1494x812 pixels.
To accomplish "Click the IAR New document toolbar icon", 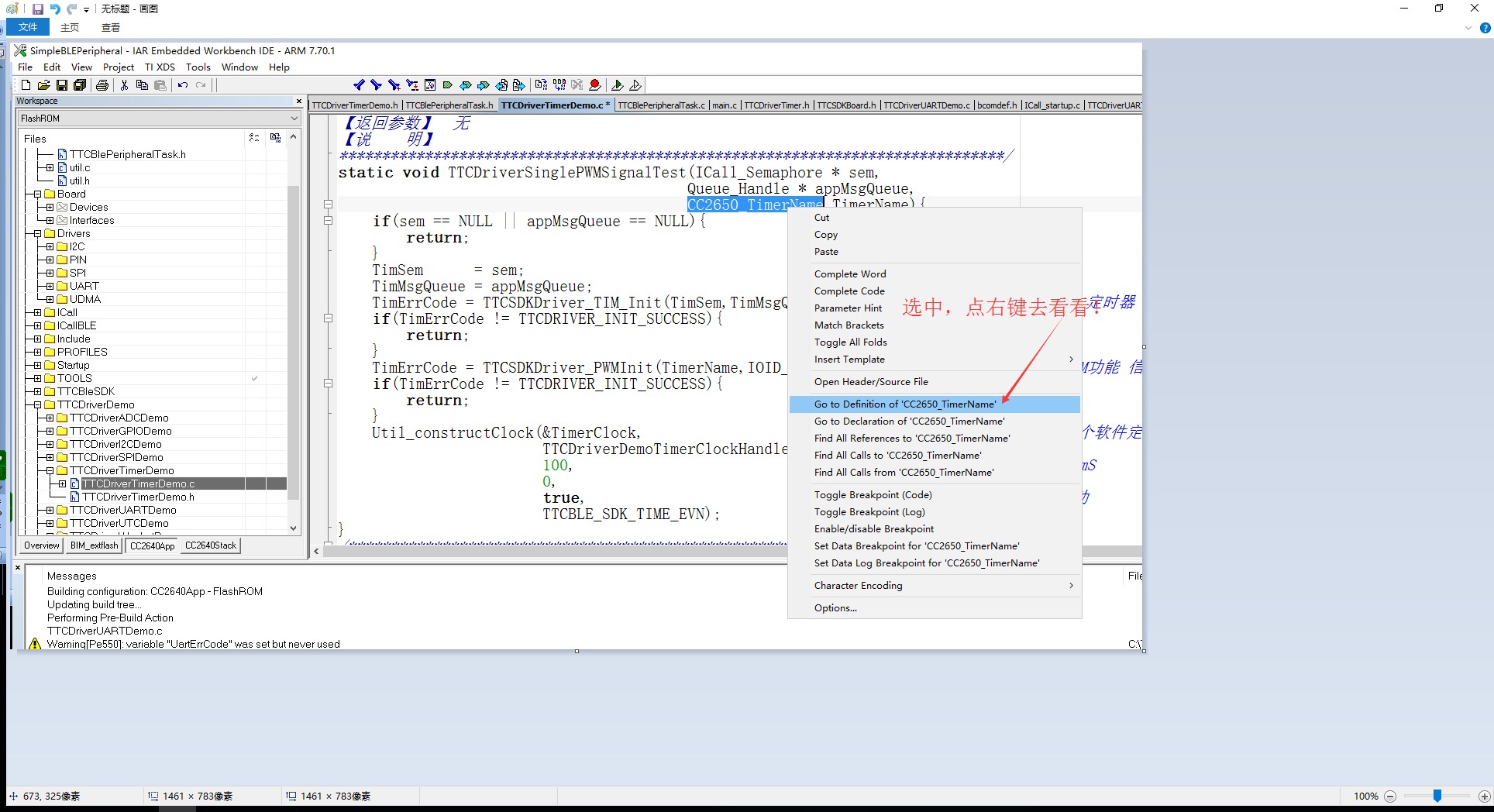I will 26,85.
